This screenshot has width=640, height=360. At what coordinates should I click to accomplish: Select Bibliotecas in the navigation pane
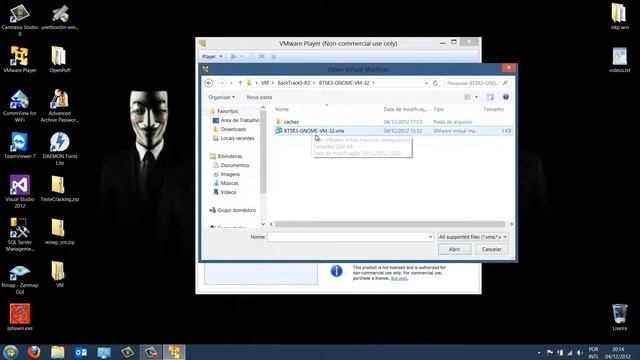click(226, 156)
